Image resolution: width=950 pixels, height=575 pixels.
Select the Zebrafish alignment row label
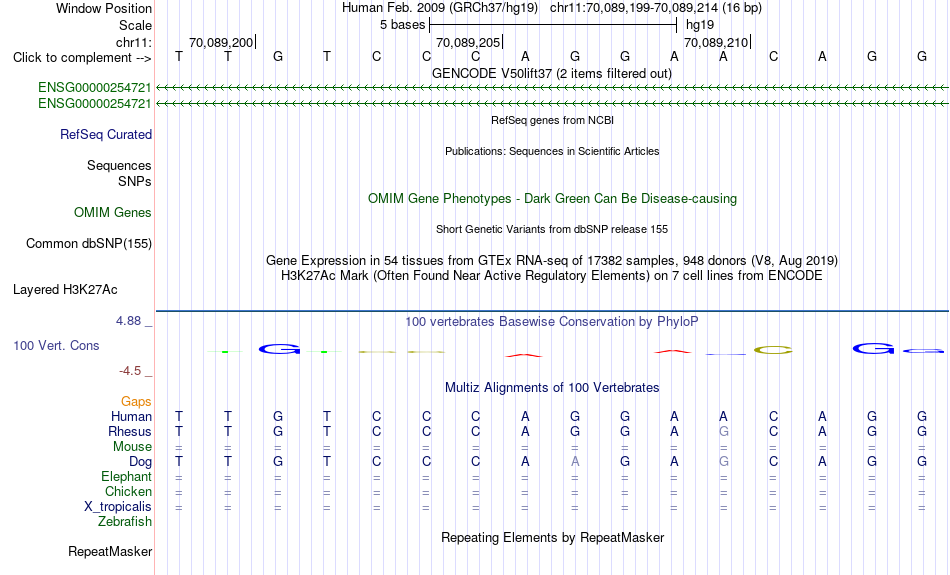(x=125, y=521)
